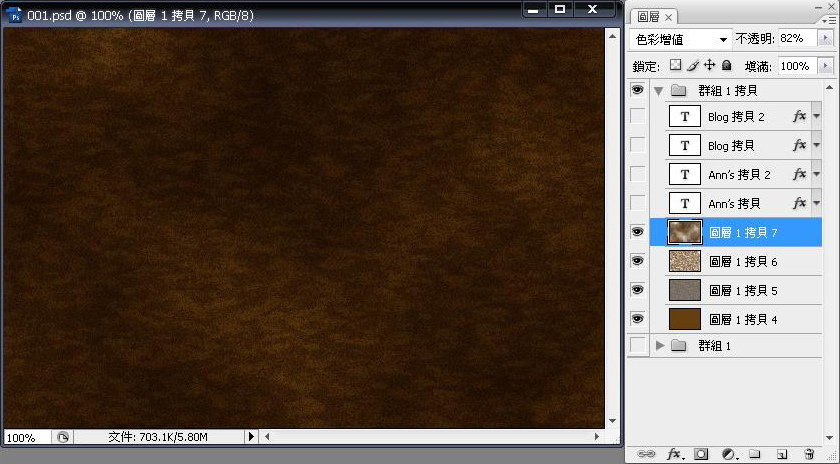
Task: Expand effects of Blog 拷貝 layer
Action: point(816,145)
